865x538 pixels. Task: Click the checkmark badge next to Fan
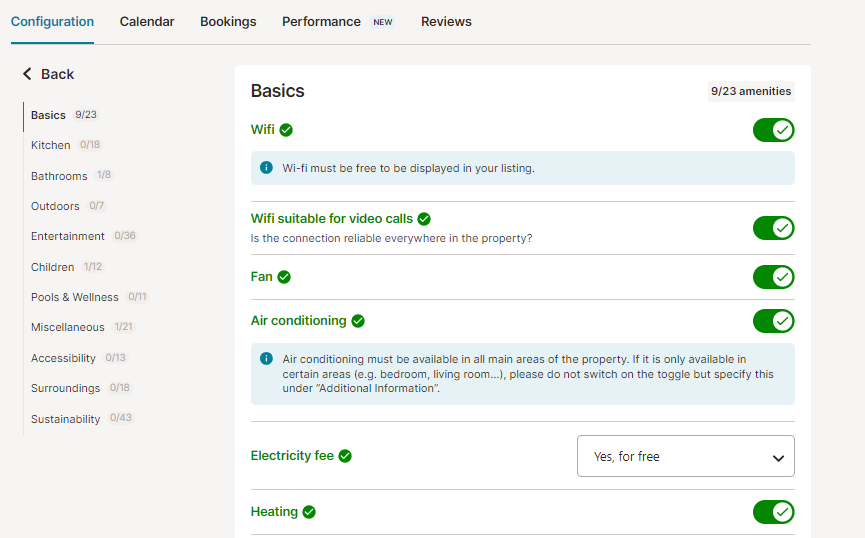[284, 277]
